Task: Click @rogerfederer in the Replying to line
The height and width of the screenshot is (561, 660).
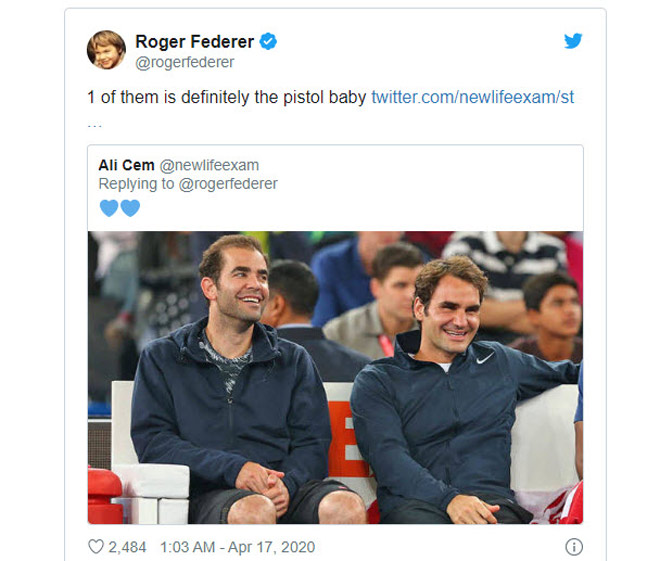Action: click(x=228, y=184)
